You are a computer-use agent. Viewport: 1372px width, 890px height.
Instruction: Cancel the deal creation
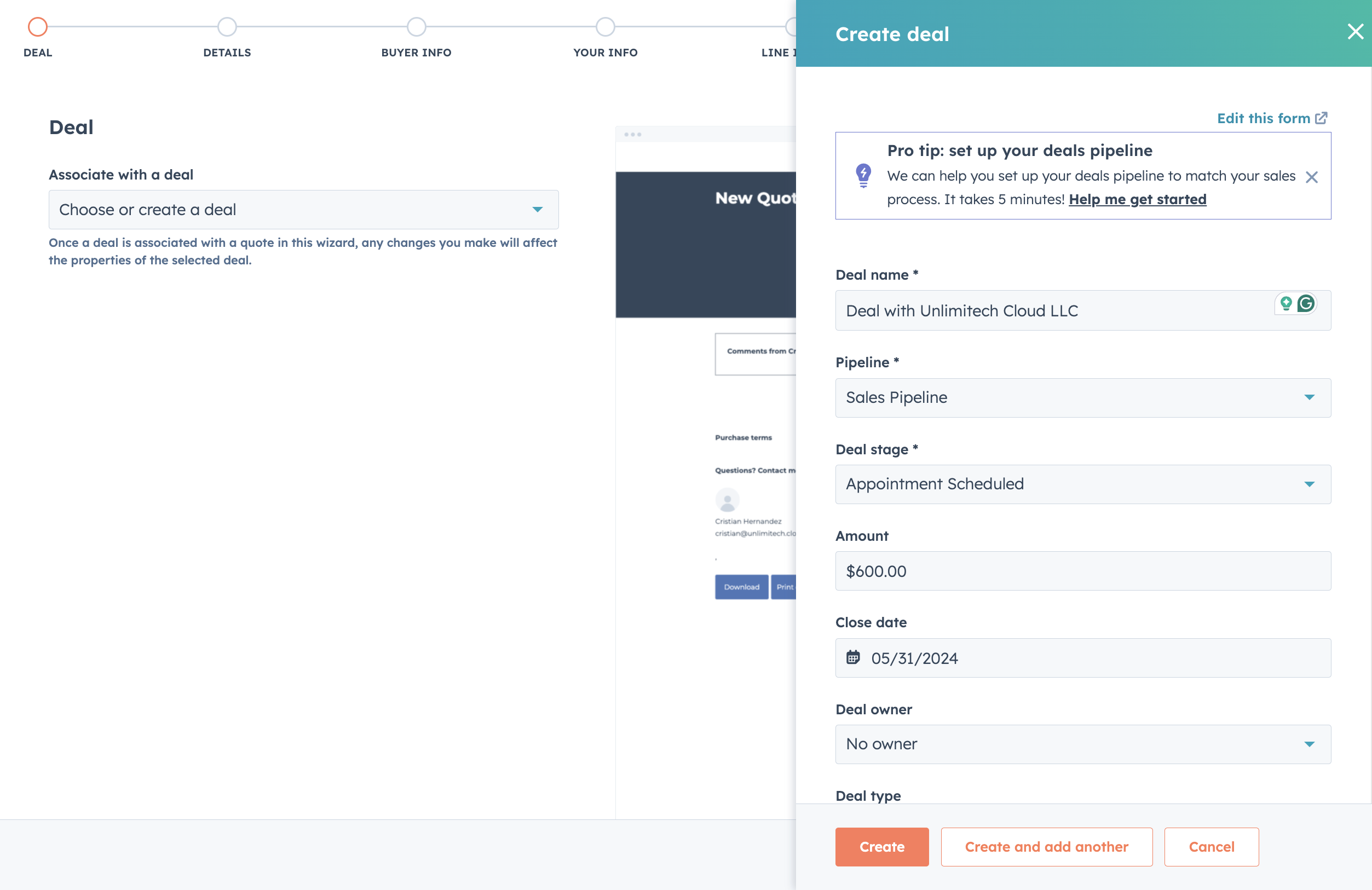point(1211,847)
